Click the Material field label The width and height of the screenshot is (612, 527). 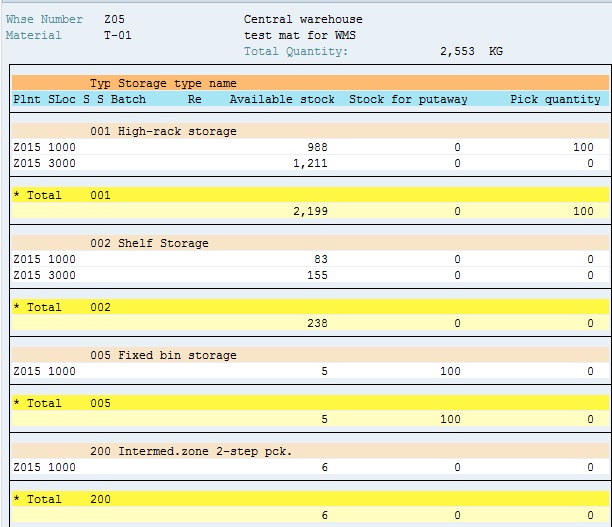coord(34,35)
